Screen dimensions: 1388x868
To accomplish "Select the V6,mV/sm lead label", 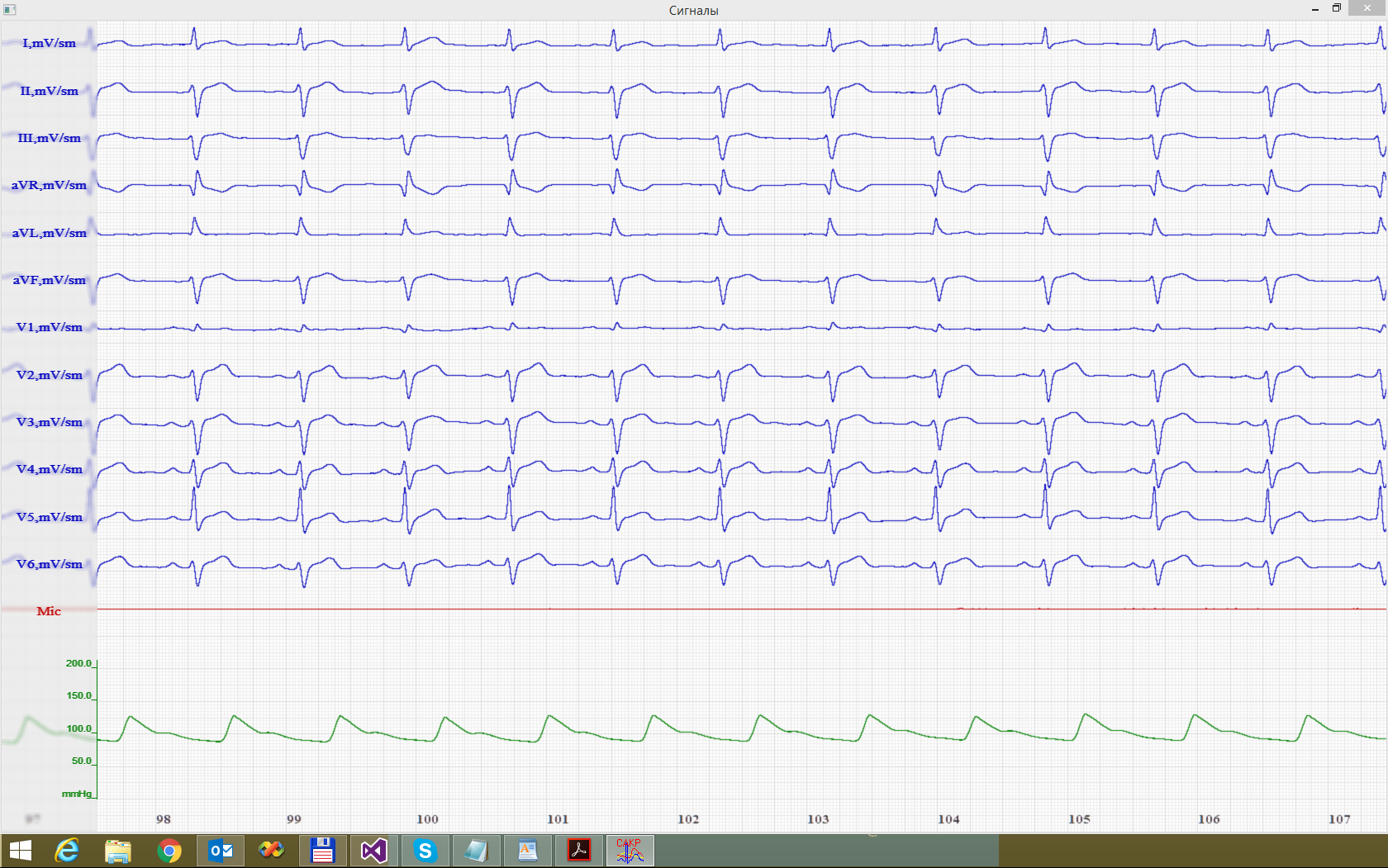I will coord(49,564).
